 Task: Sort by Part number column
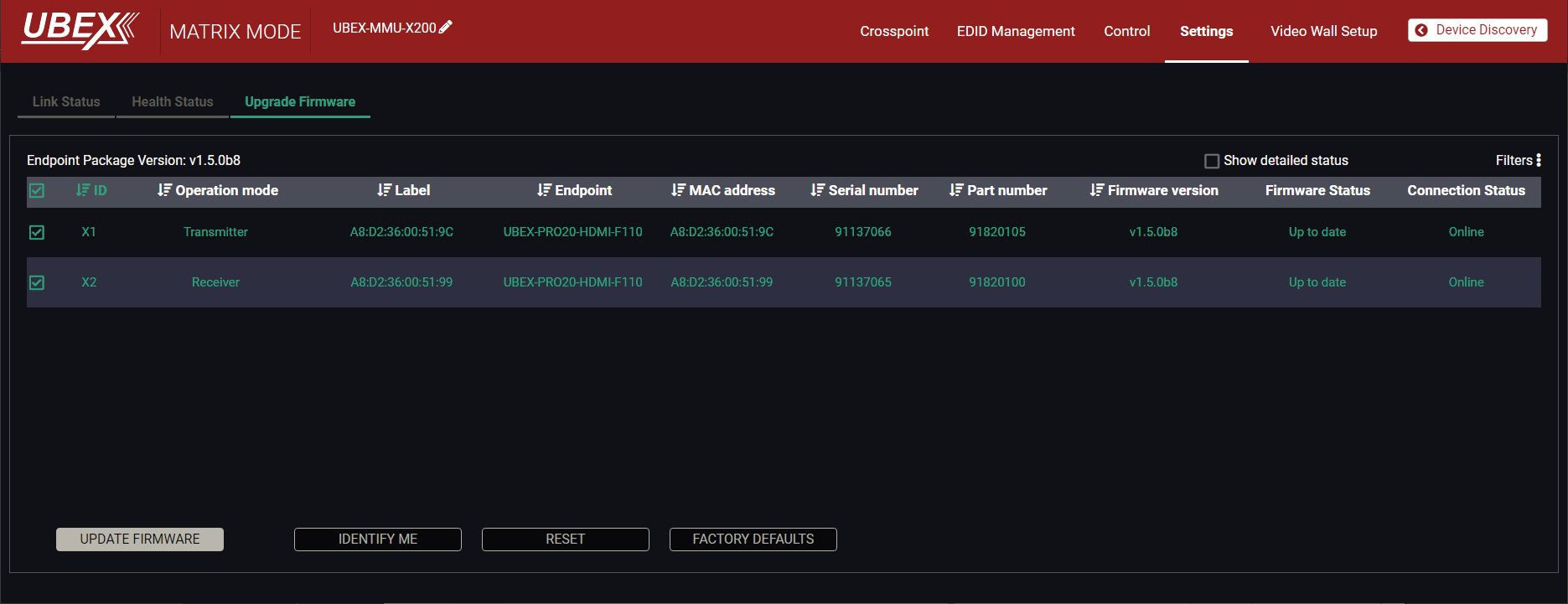(997, 190)
